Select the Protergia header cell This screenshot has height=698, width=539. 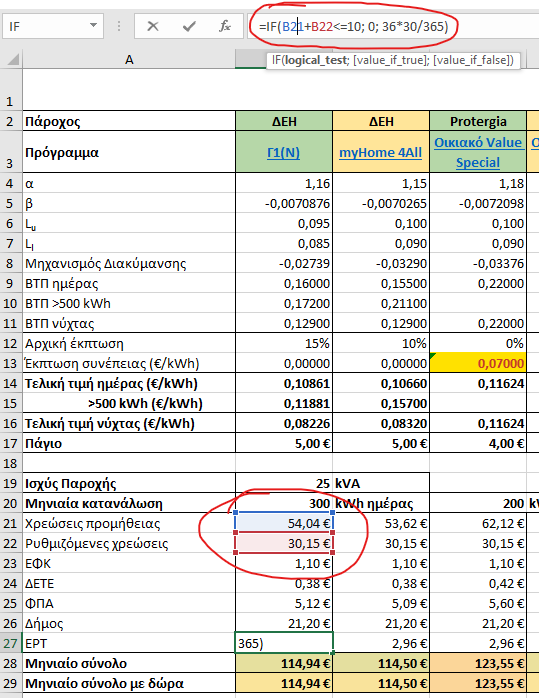tap(478, 121)
